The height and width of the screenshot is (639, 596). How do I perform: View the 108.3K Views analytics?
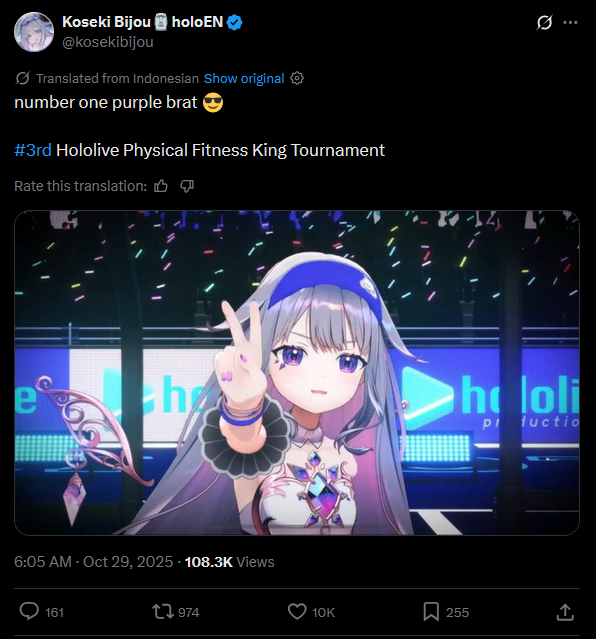pyautogui.click(x=230, y=562)
